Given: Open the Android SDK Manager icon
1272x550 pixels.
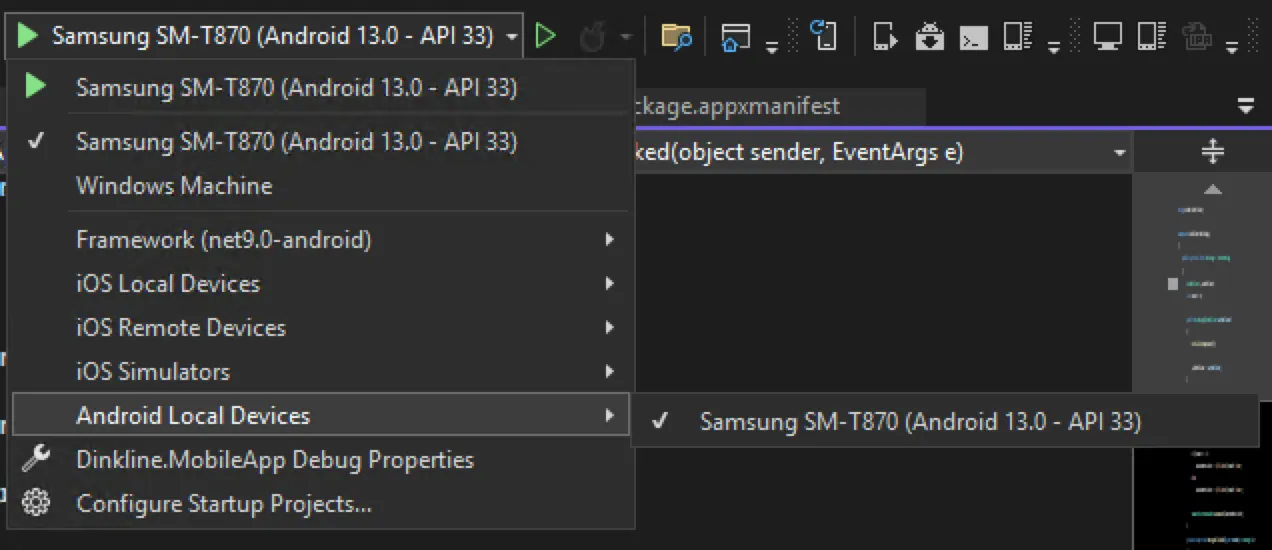Looking at the screenshot, I should [x=930, y=37].
